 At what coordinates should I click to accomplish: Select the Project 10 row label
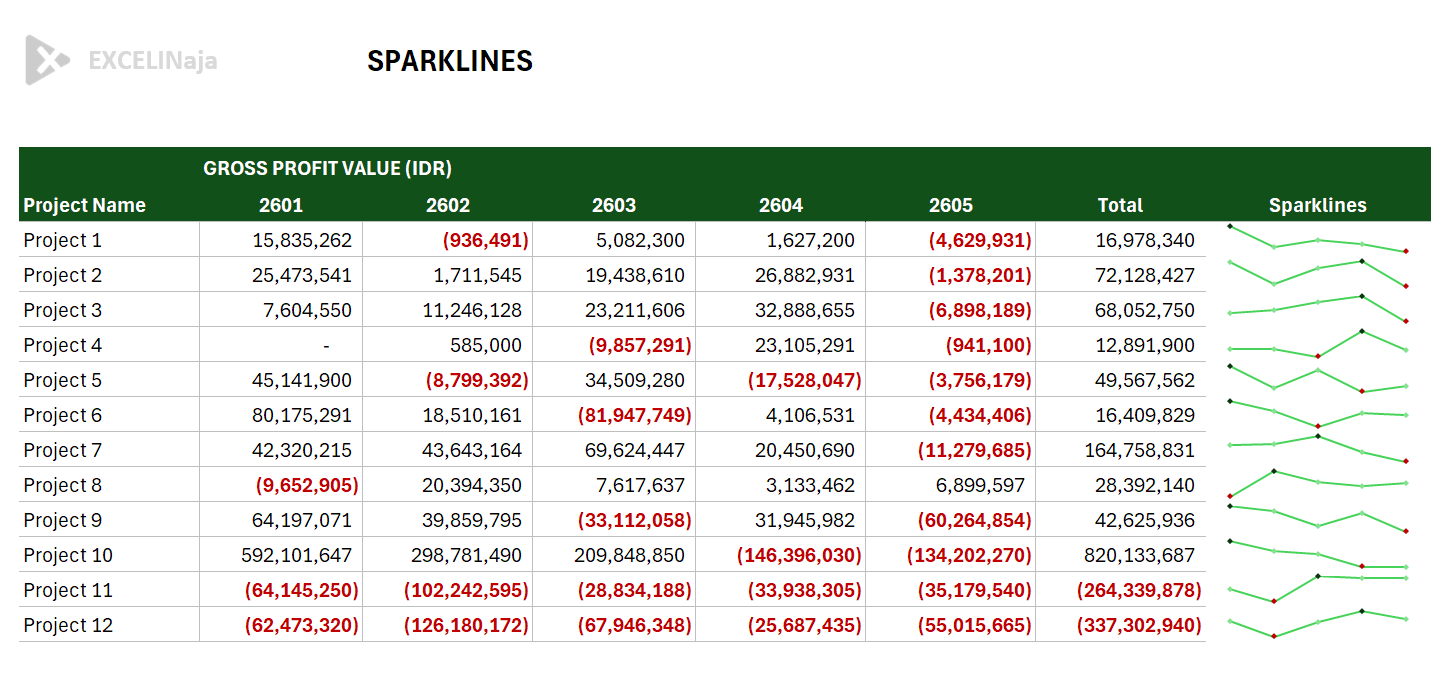(x=68, y=555)
